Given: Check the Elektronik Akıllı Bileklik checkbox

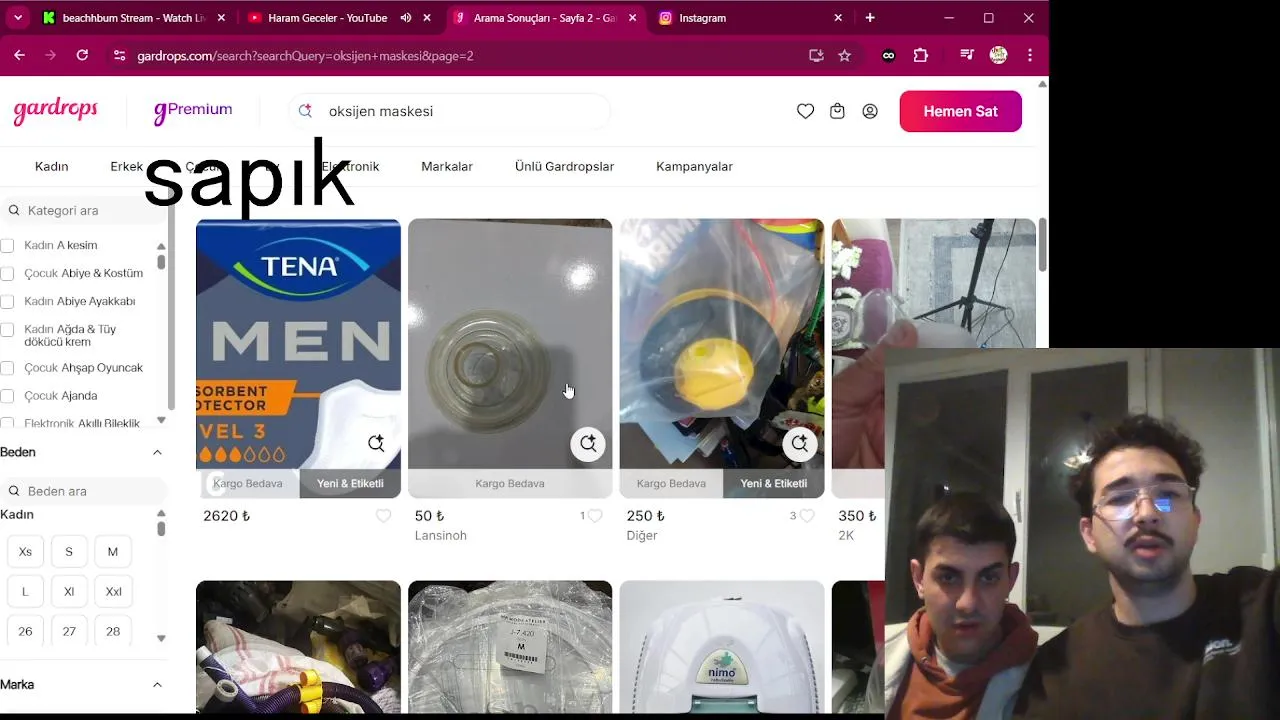Looking at the screenshot, I should coord(7,424).
